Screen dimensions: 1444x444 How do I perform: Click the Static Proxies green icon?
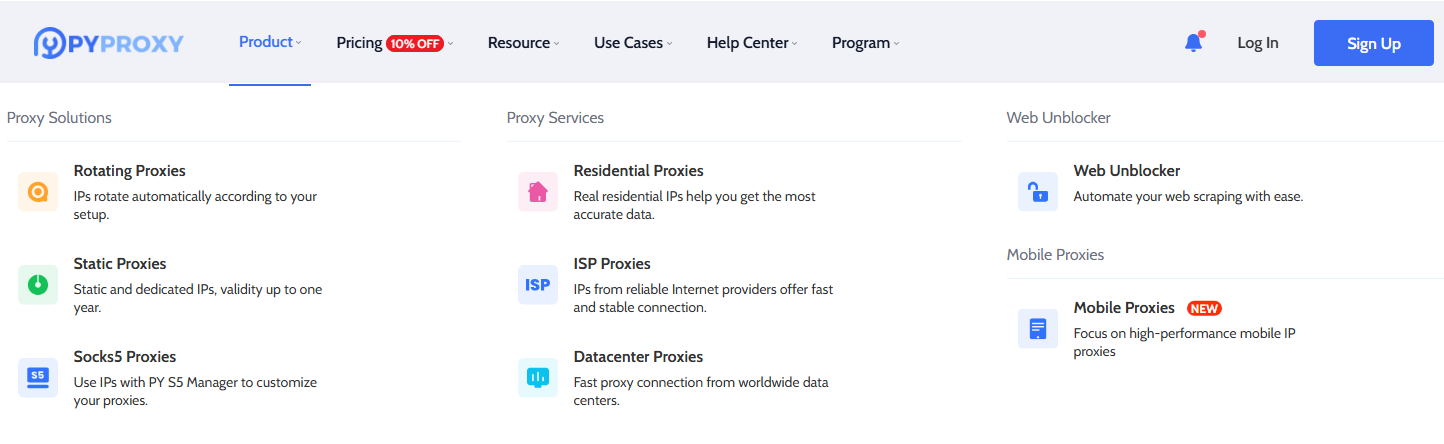38,285
